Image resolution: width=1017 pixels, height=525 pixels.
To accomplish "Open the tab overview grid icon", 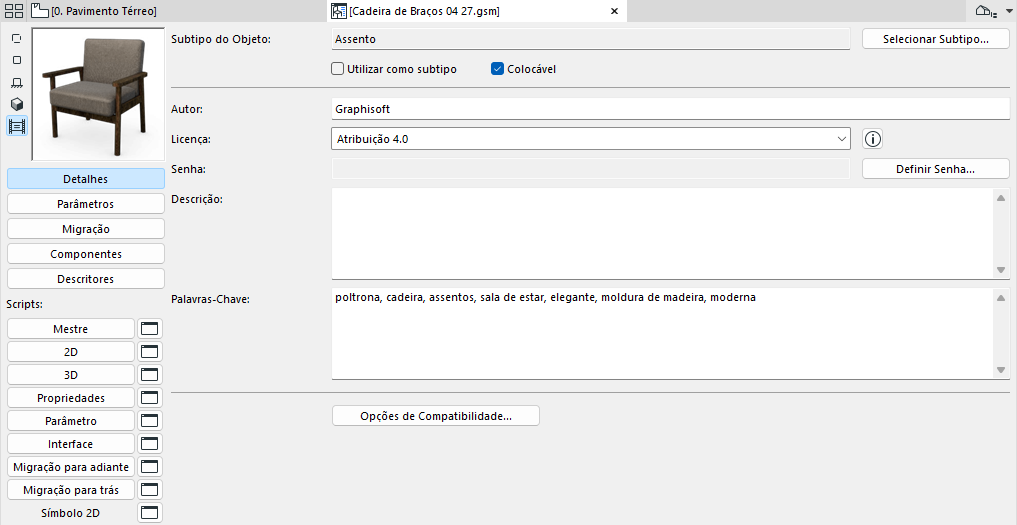I will pyautogui.click(x=14, y=11).
